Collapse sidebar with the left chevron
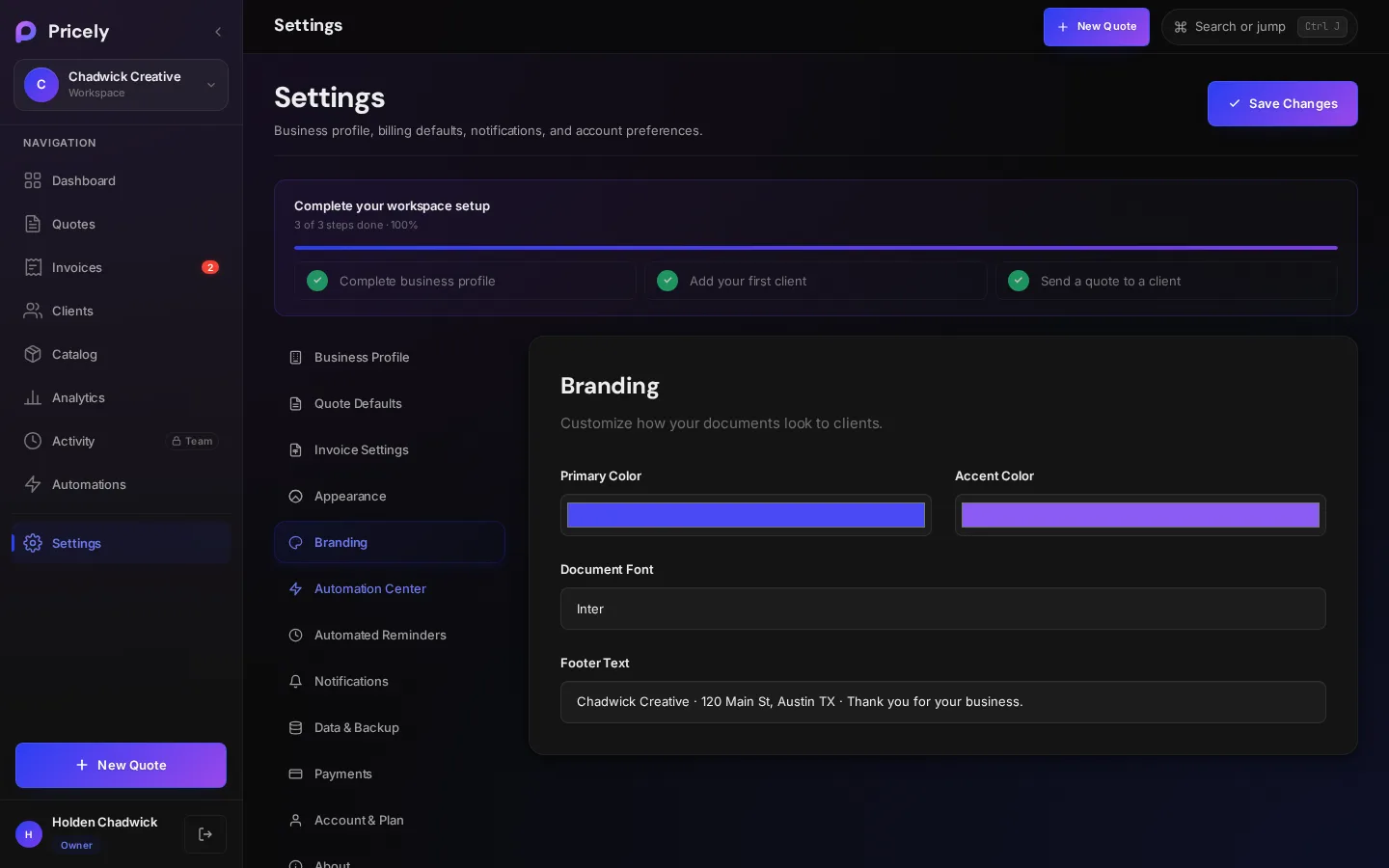This screenshot has height=868, width=1389. [218, 32]
